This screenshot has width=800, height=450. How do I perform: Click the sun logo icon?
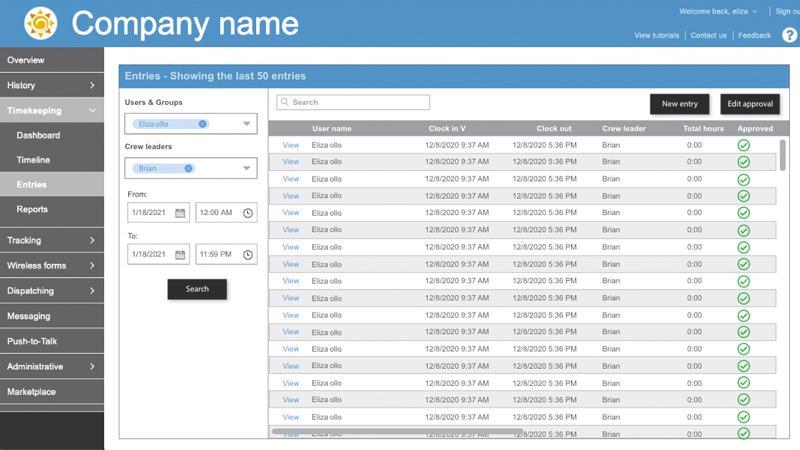coord(41,23)
